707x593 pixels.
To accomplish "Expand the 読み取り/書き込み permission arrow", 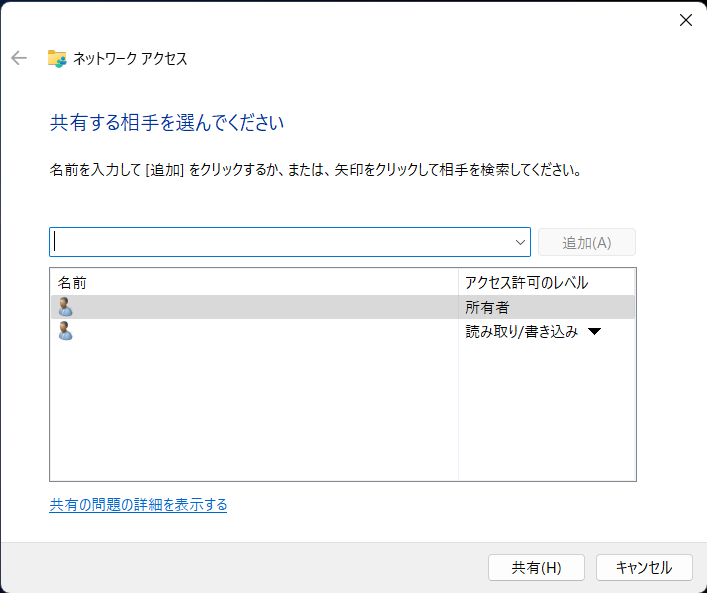I will tap(594, 332).
